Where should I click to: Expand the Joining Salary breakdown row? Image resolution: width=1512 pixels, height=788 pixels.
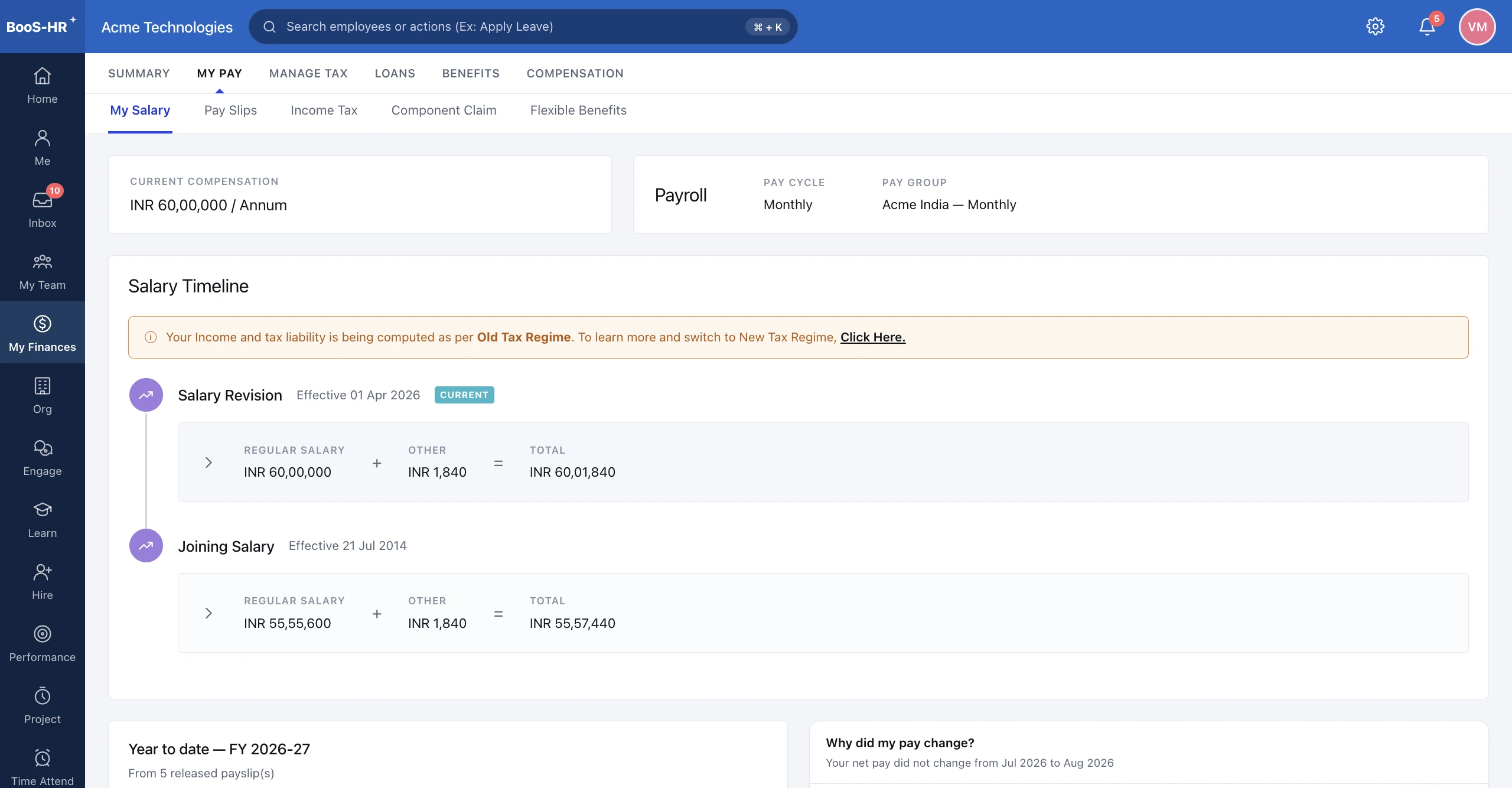click(x=208, y=613)
